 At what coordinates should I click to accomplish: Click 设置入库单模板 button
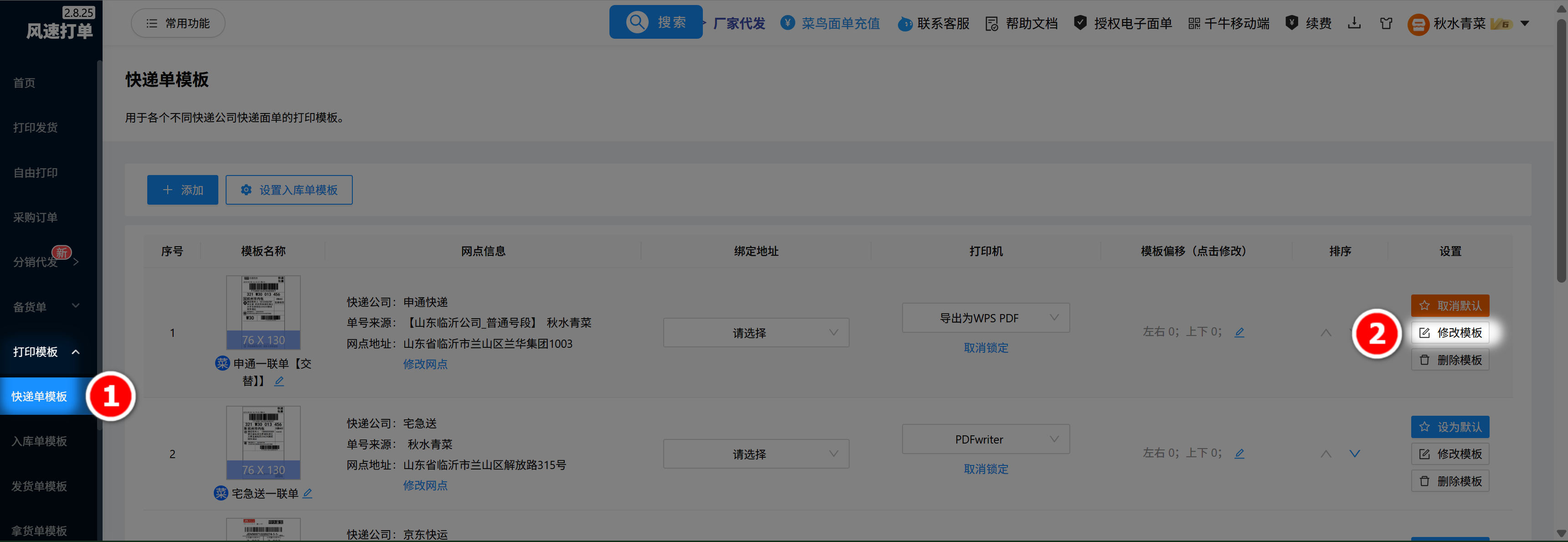tap(289, 190)
